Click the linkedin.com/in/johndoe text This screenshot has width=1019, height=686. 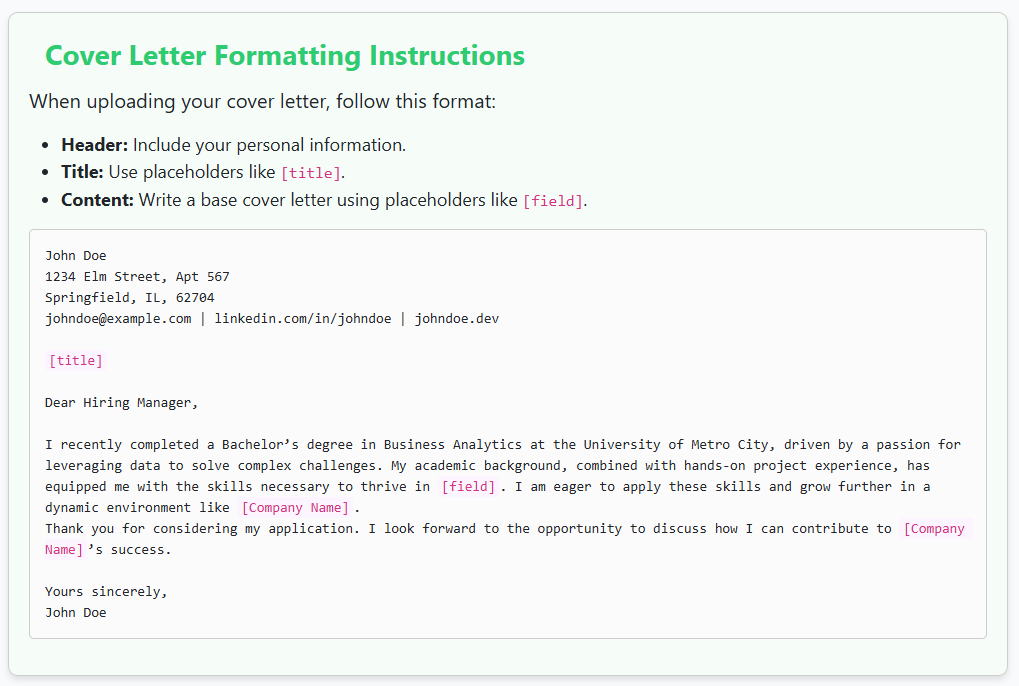[x=303, y=318]
